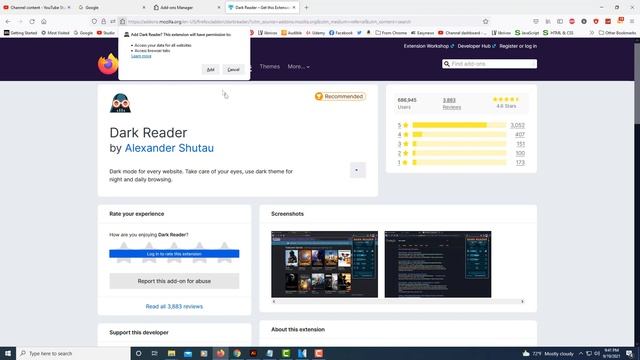The width and height of the screenshot is (640, 360).
Task: Switch to Add-ons Manager tab
Action: click(186, 7)
